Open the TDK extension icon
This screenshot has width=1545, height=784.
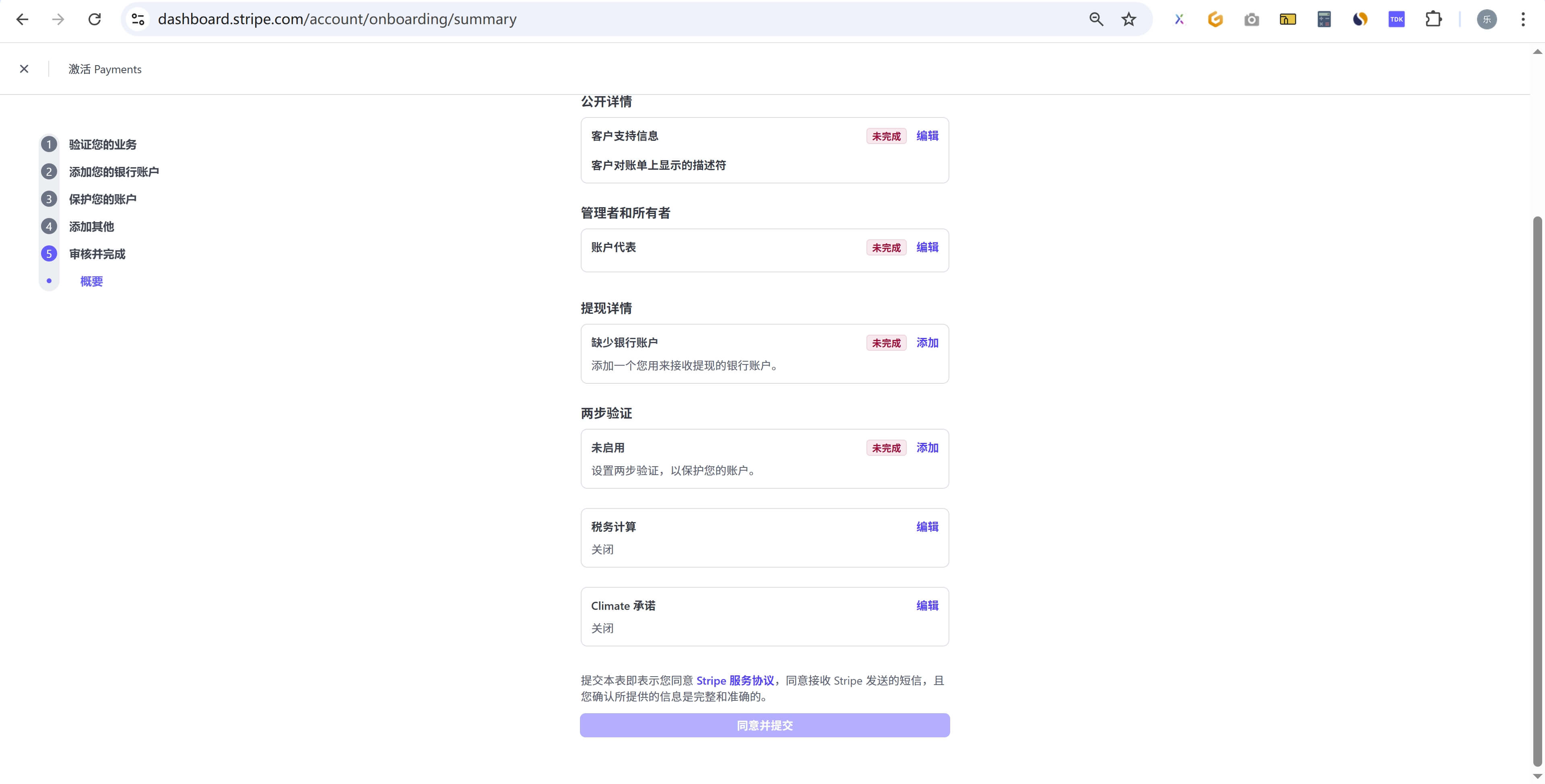[1396, 19]
